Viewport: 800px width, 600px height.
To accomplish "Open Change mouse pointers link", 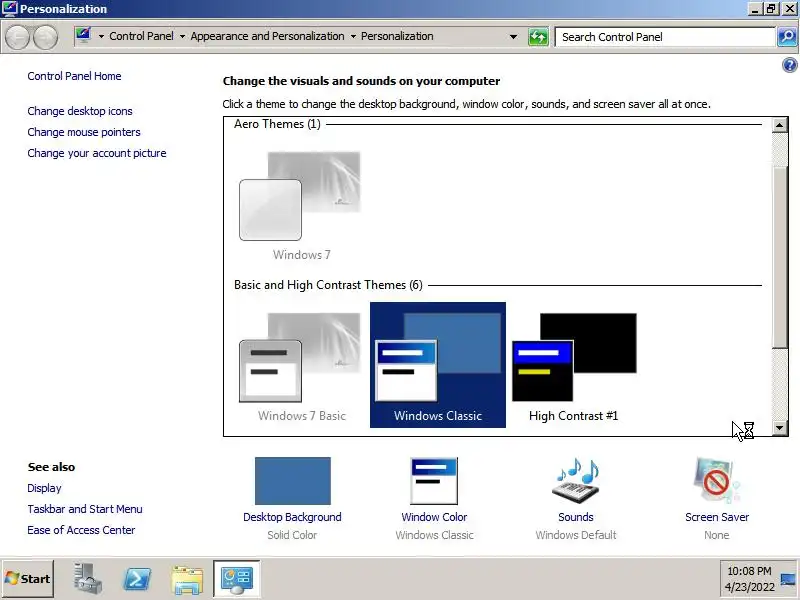I will tap(84, 132).
